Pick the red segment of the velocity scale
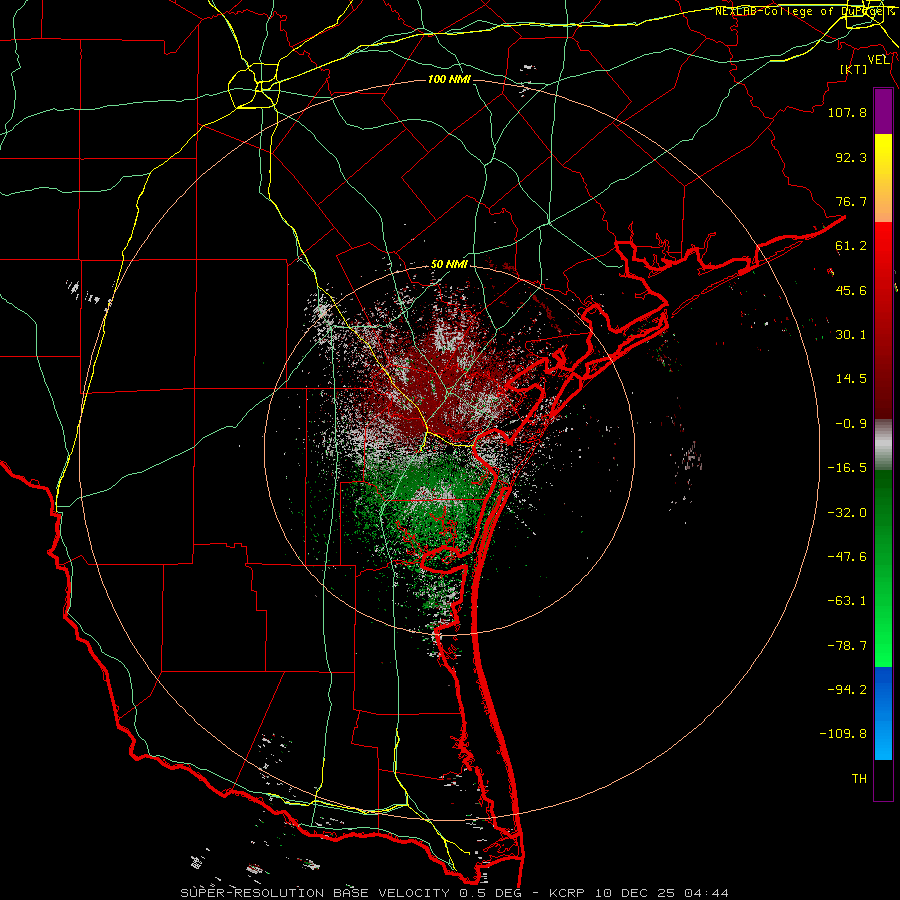 [x=883, y=320]
